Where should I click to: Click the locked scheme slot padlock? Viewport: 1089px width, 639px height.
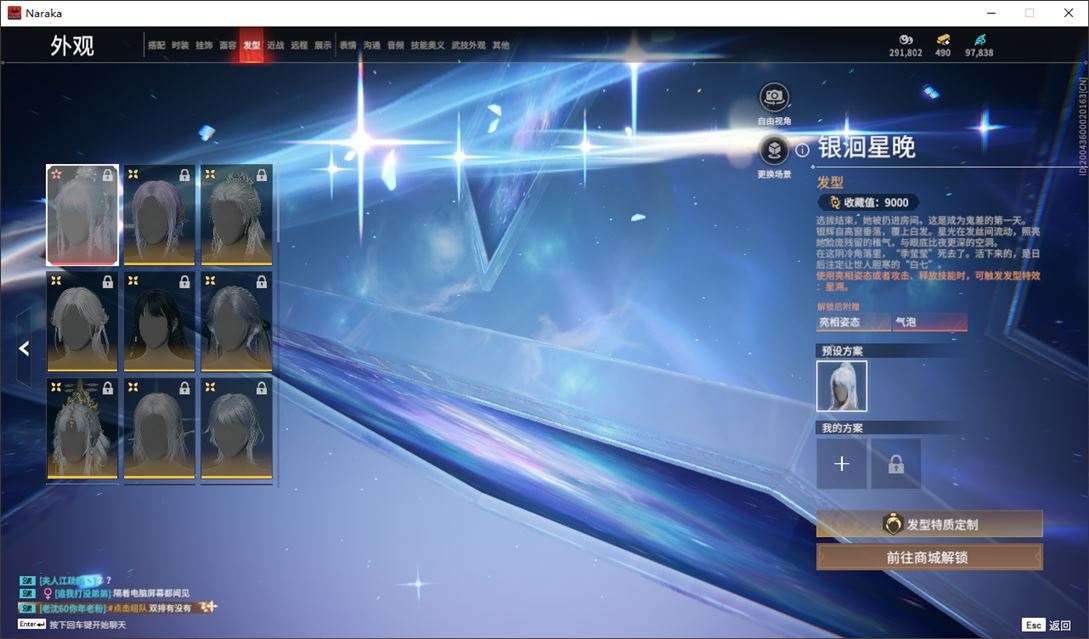[x=896, y=463]
